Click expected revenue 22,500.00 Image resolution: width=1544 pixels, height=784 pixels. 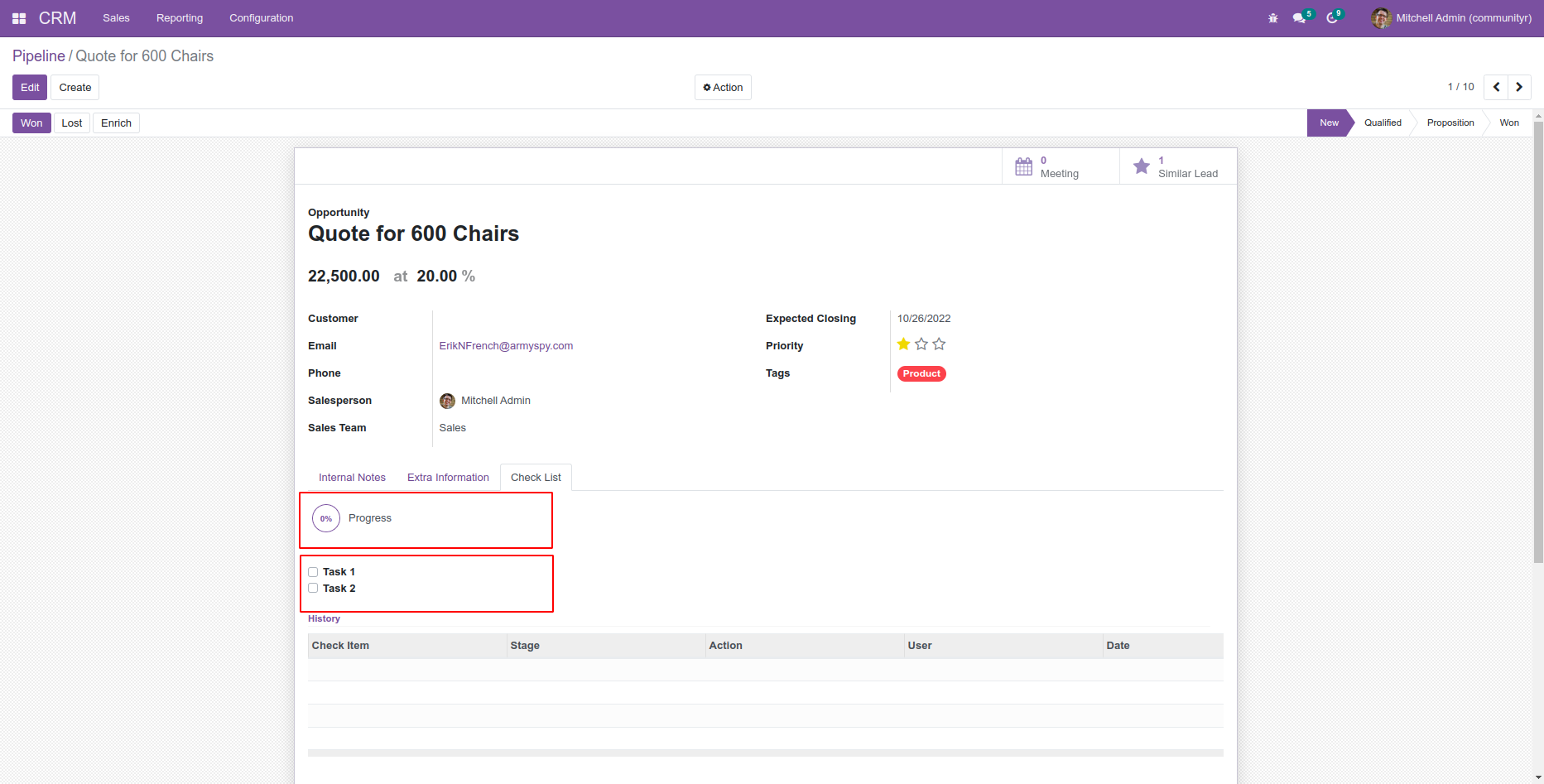[x=344, y=277]
